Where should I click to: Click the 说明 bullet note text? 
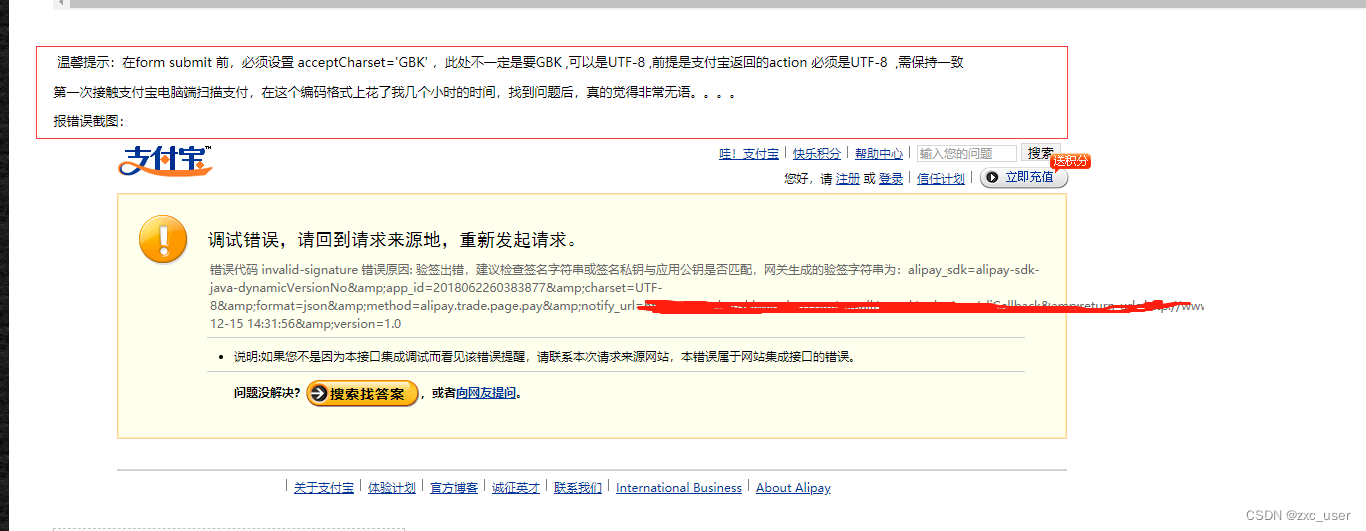tap(545, 356)
